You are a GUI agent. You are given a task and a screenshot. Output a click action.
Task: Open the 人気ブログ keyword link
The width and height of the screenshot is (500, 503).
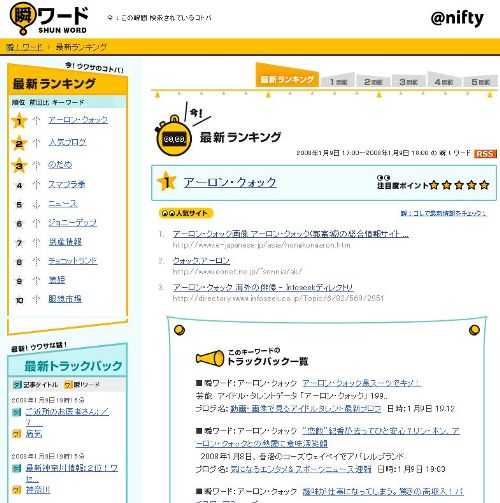tap(68, 142)
